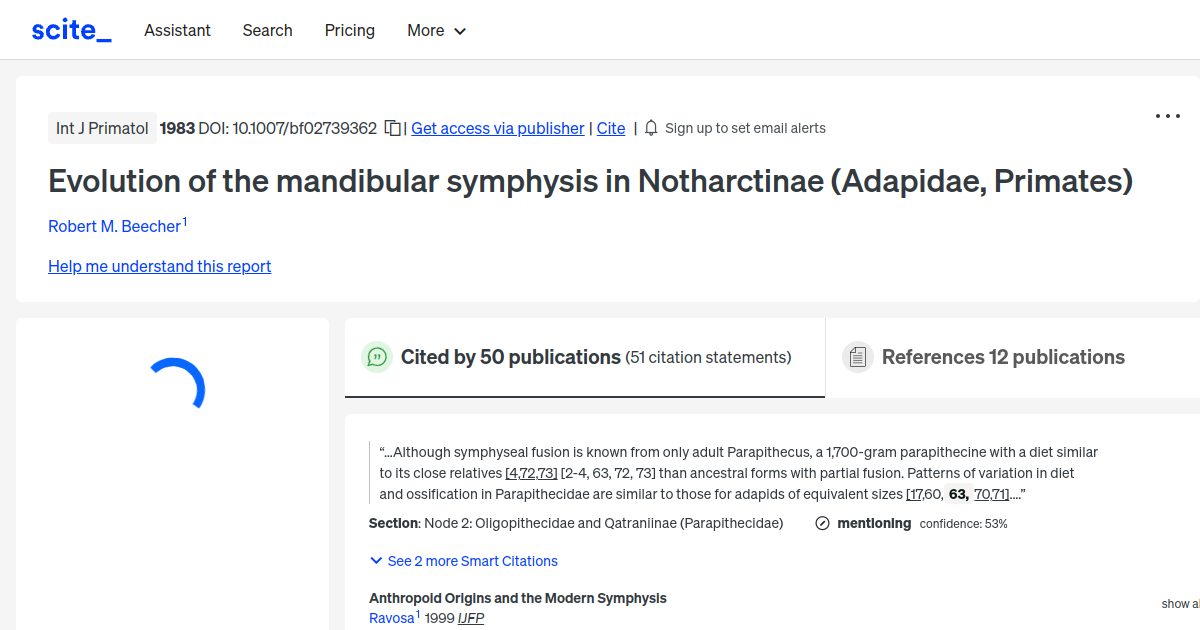Click Get access via publisher
The image size is (1200, 630).
(497, 128)
